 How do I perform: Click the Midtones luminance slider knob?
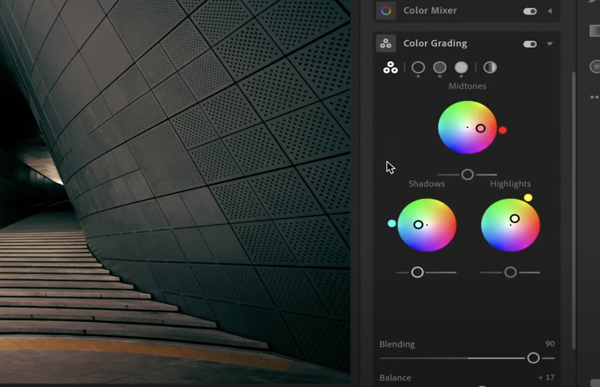click(x=467, y=175)
